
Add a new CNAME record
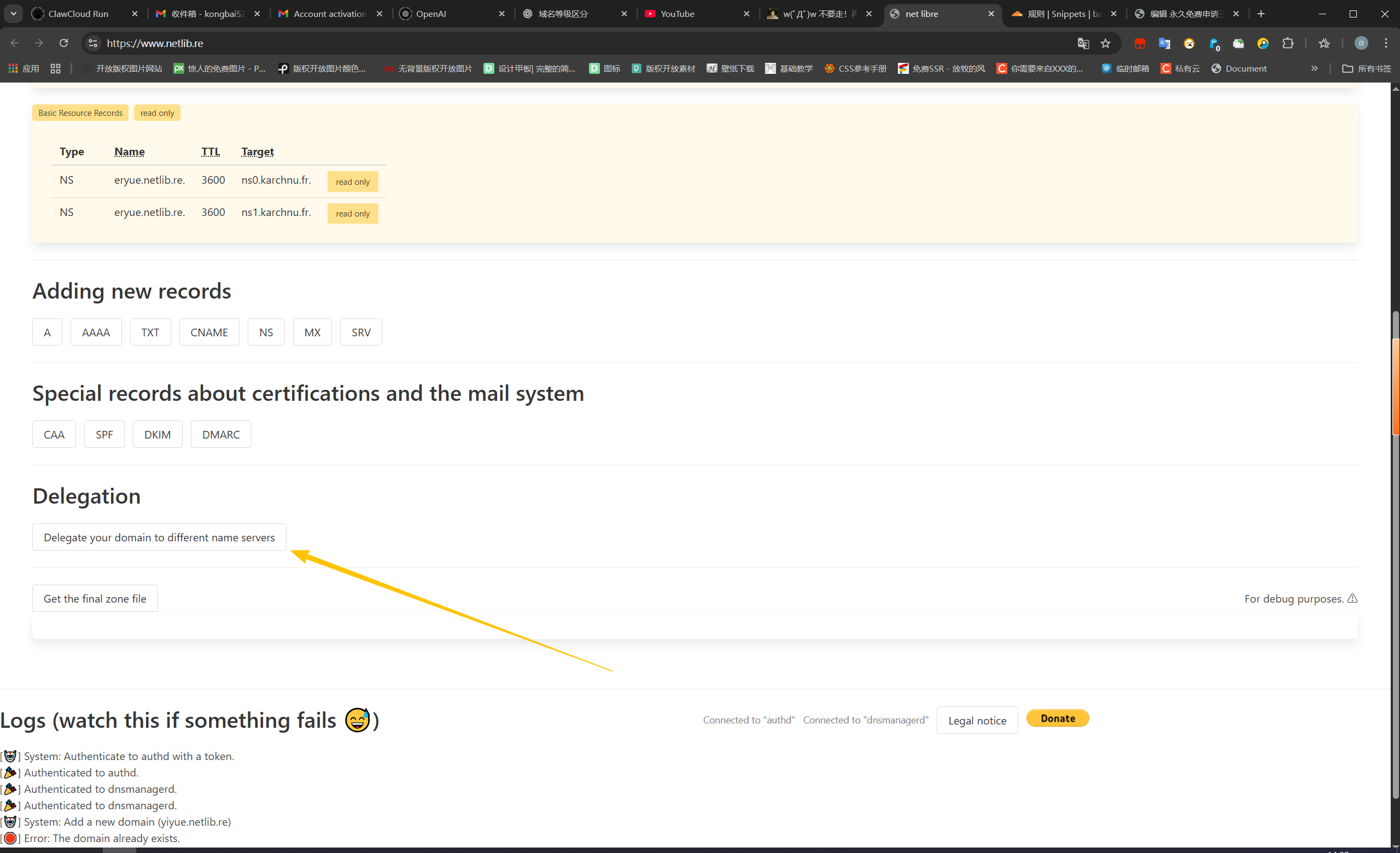(x=209, y=332)
